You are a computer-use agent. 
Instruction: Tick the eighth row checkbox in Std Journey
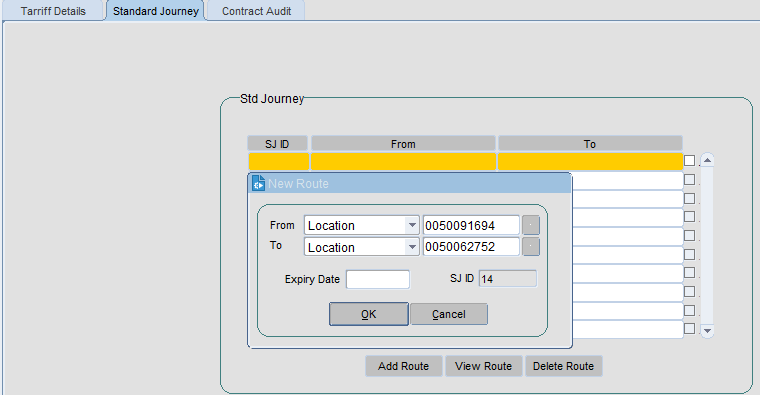(x=689, y=291)
